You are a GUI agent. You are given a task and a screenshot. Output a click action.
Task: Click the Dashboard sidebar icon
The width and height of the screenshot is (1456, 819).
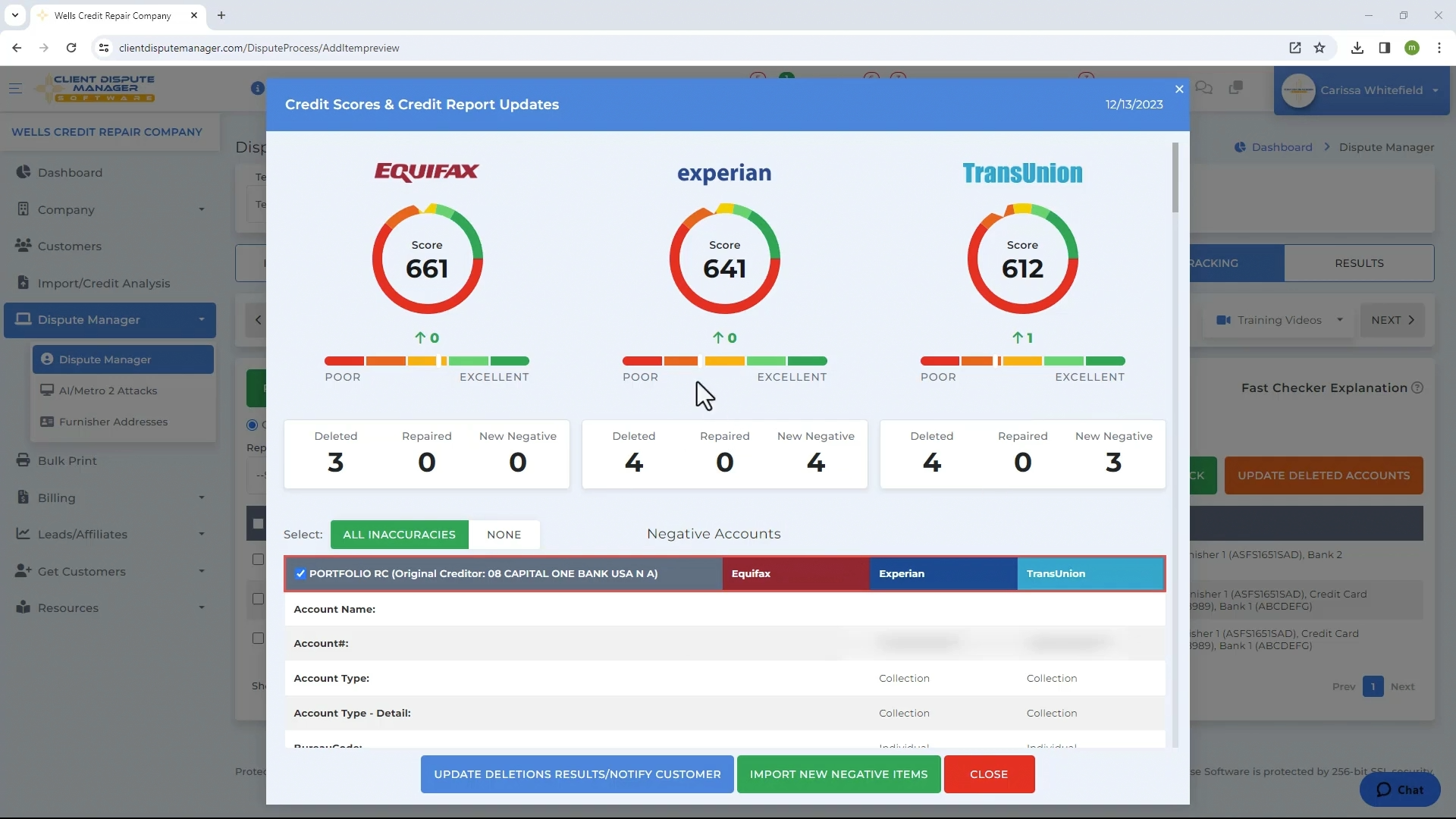click(24, 172)
